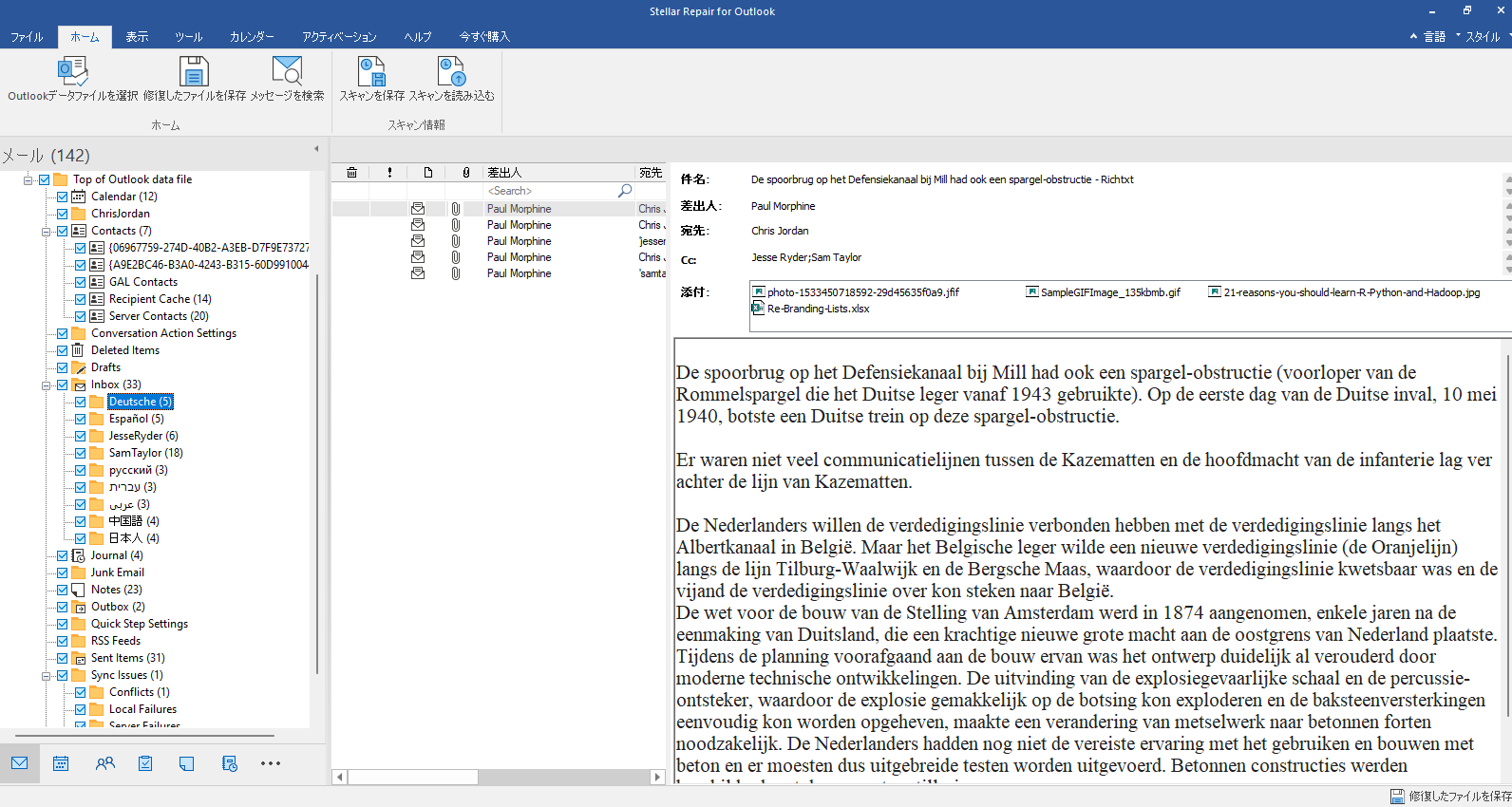Open attachment photo-1533450718592 jfif file

tap(856, 292)
